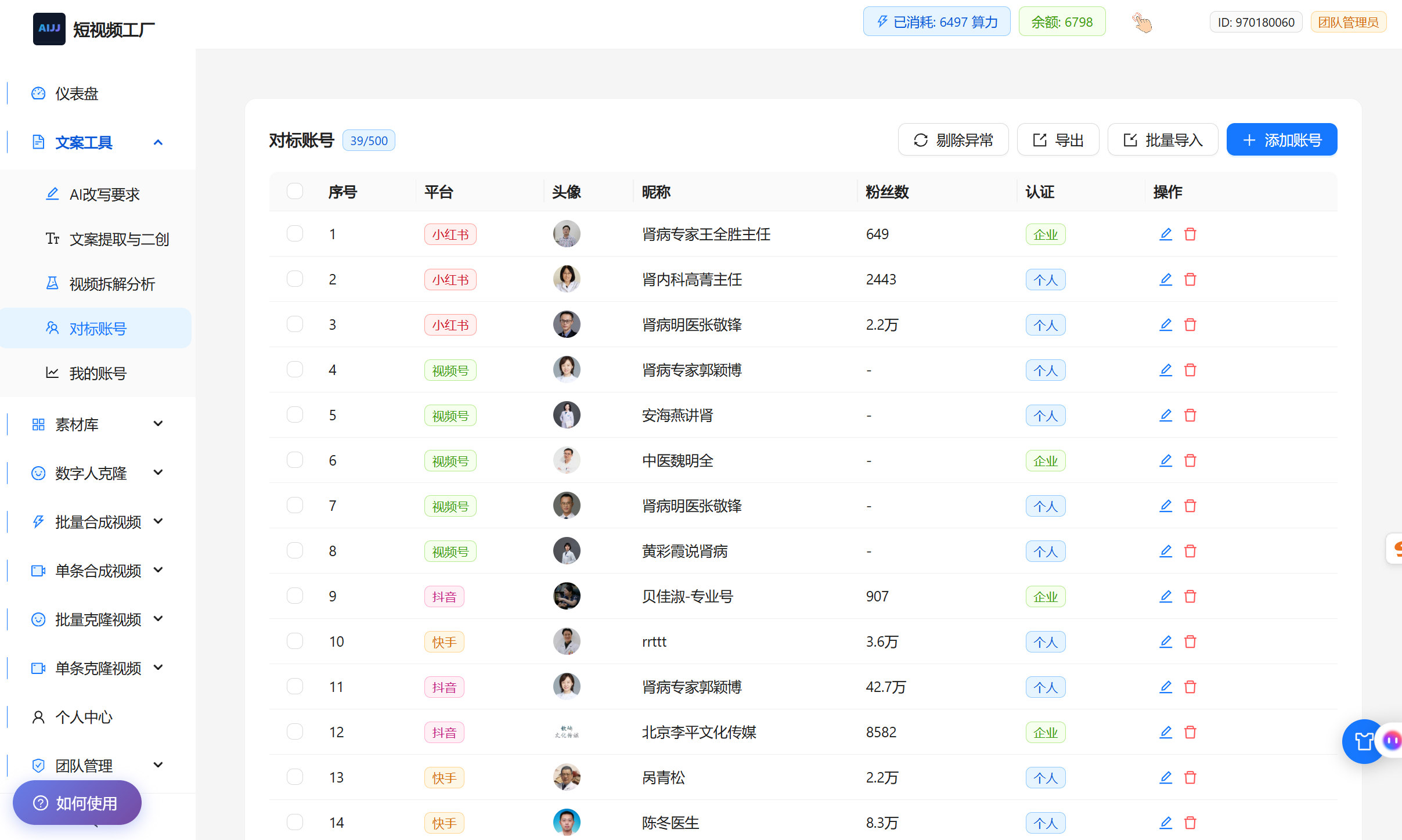Click 北京李平文化传媒 avatar thumbnail
Image resolution: width=1402 pixels, height=840 pixels.
coord(567,732)
